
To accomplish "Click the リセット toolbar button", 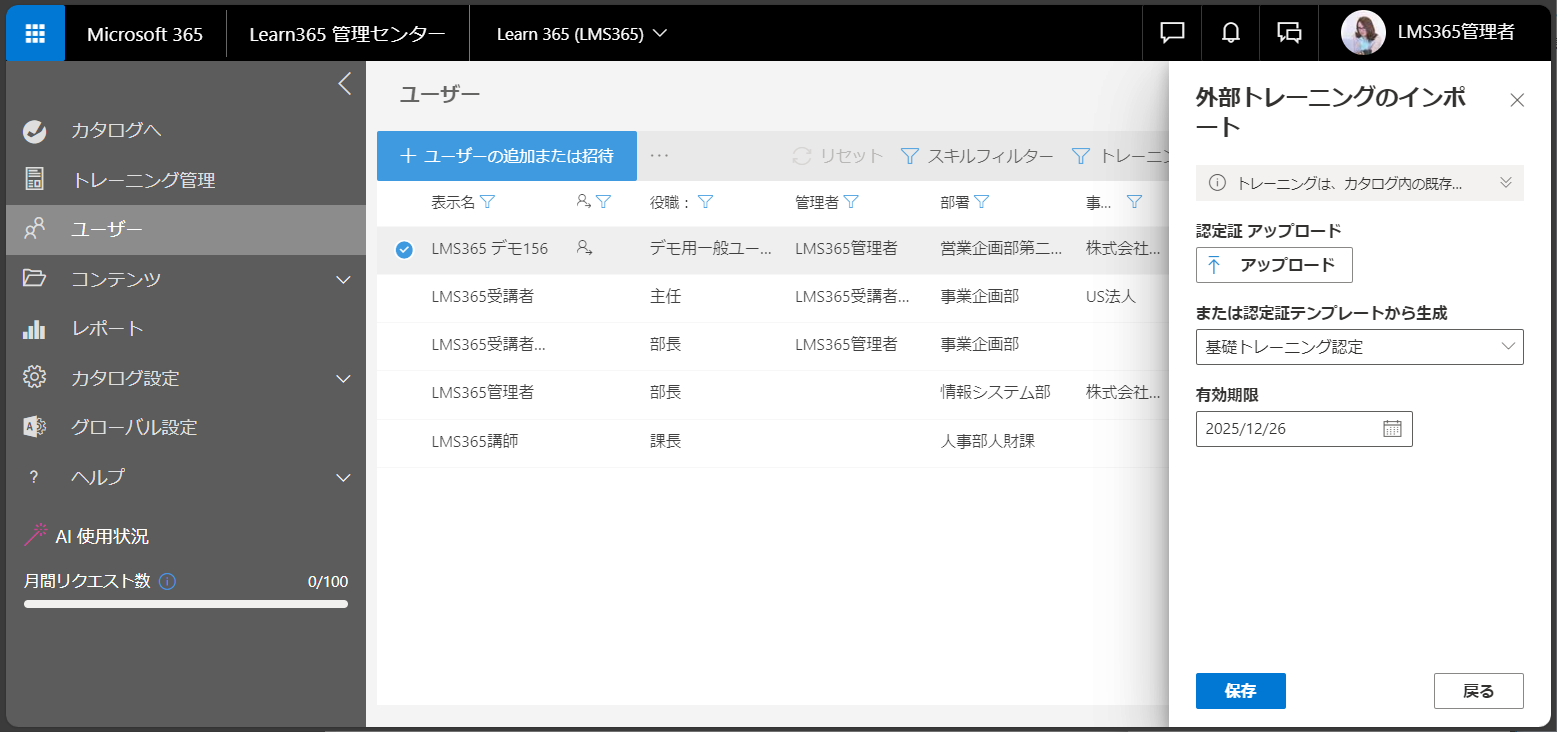I will point(838,156).
